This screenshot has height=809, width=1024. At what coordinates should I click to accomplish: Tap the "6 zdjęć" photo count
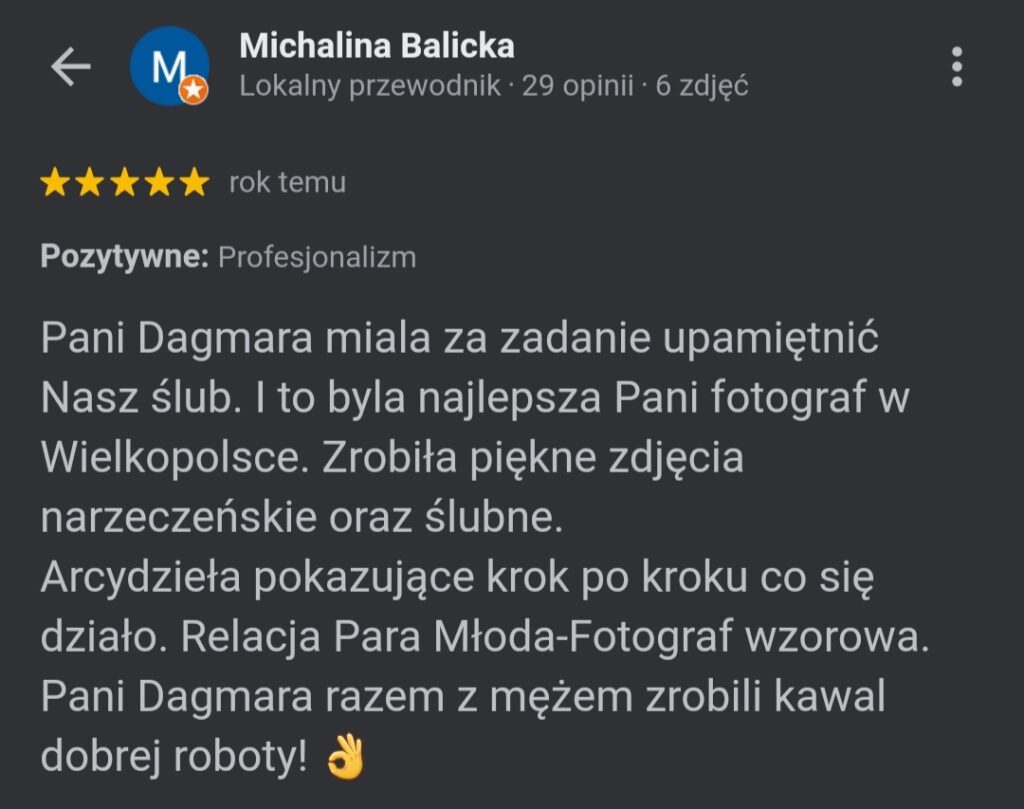pyautogui.click(x=701, y=86)
